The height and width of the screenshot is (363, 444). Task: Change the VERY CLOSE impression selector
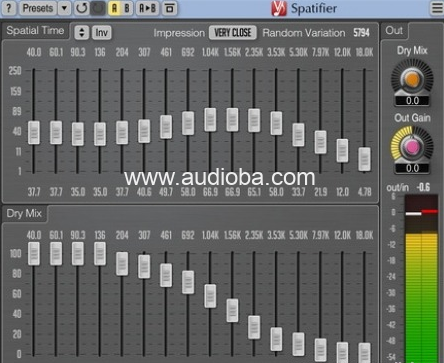coord(233,33)
